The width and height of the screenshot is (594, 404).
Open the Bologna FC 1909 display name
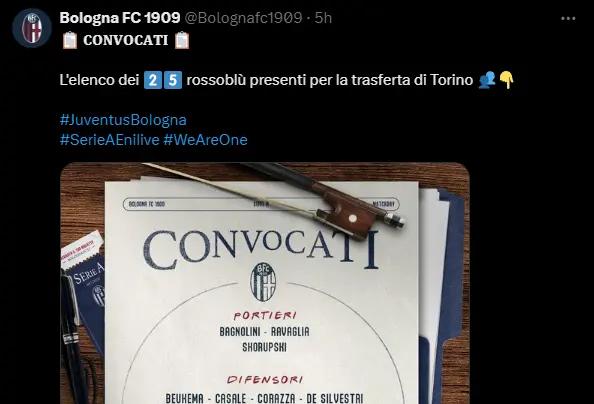120,18
